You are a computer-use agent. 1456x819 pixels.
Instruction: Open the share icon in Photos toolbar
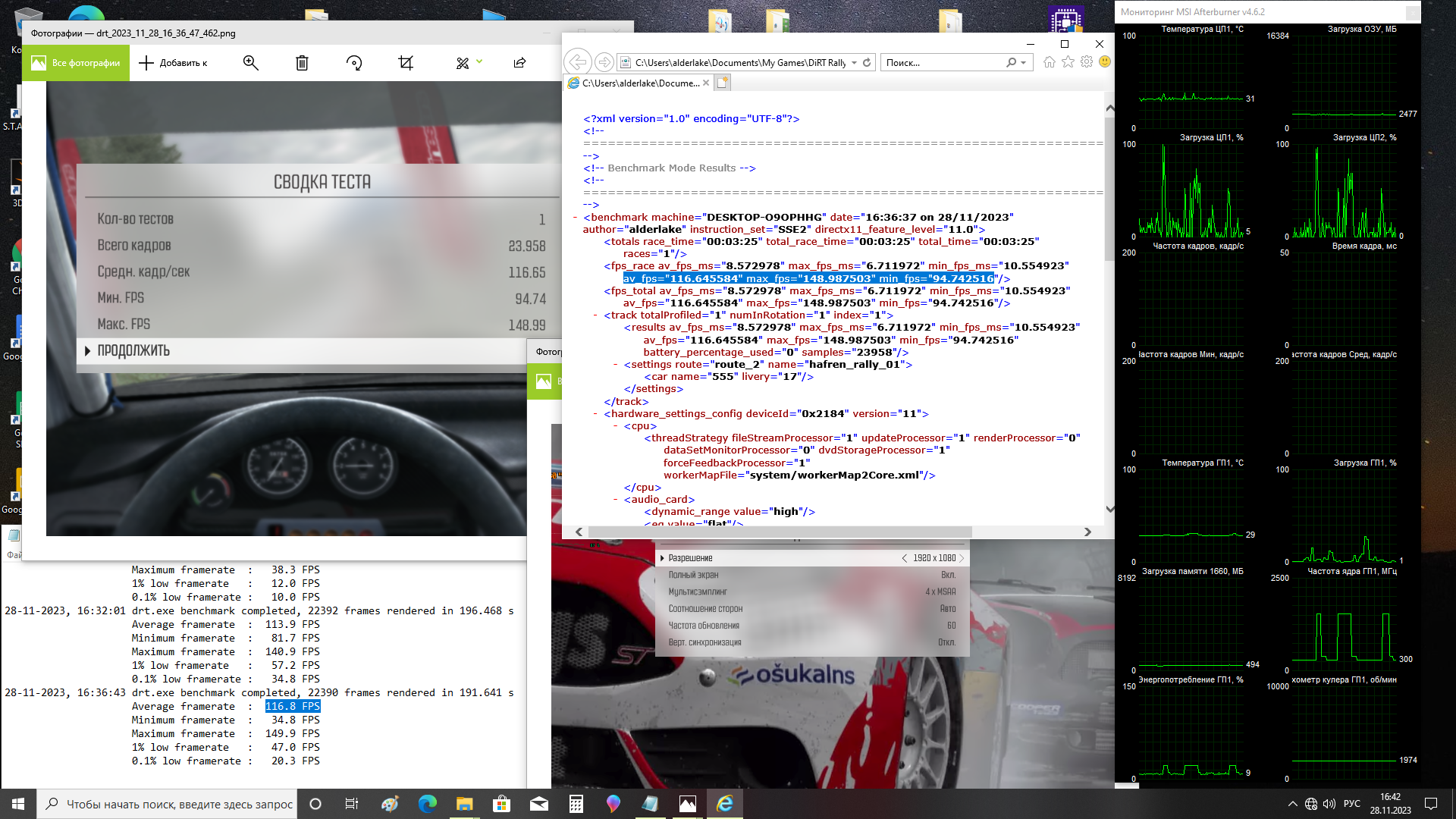tap(519, 63)
